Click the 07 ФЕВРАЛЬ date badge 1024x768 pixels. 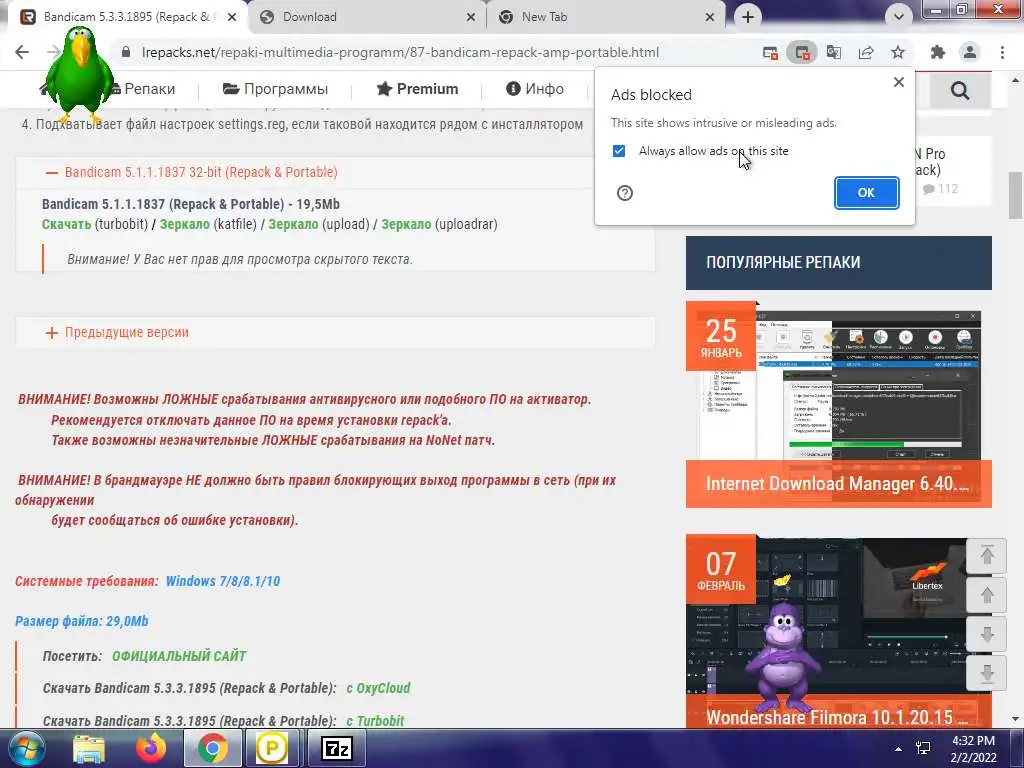coord(721,569)
